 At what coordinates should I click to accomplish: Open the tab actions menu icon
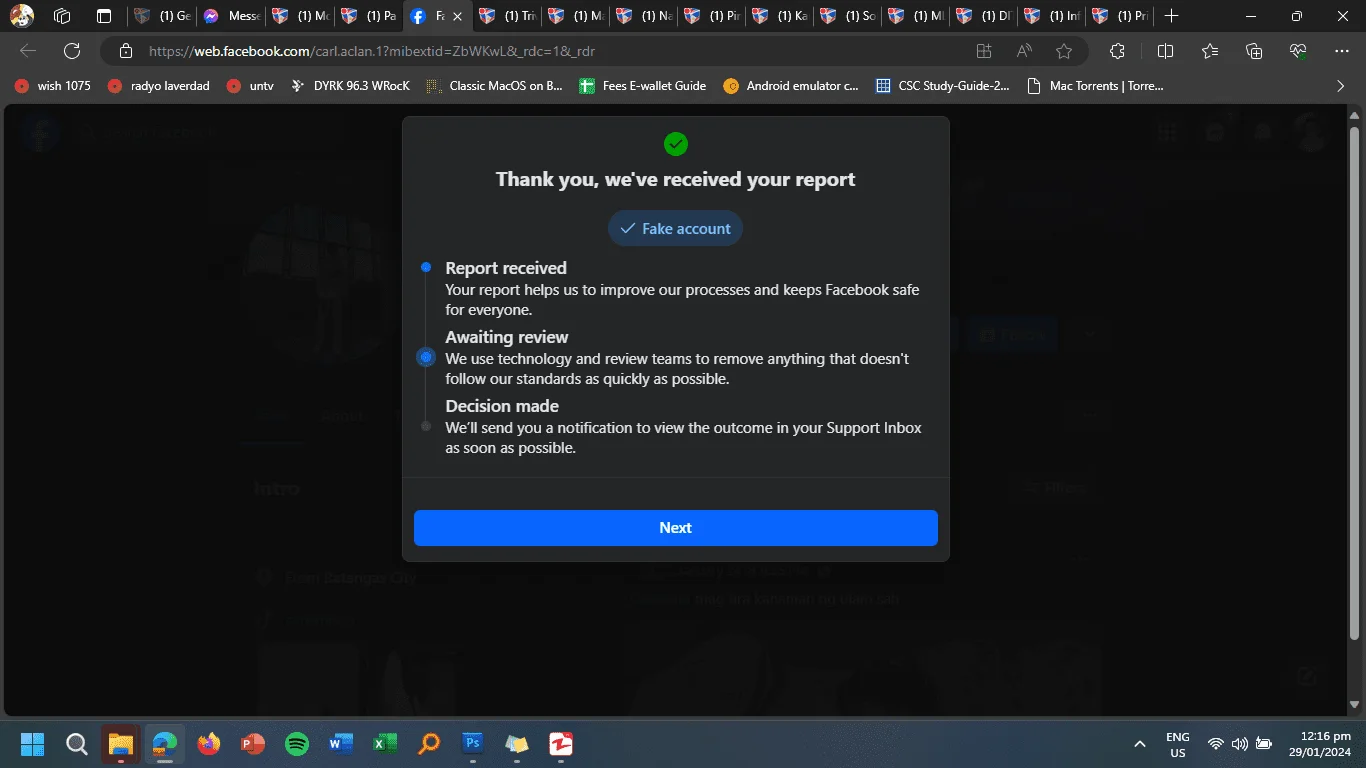(x=104, y=16)
